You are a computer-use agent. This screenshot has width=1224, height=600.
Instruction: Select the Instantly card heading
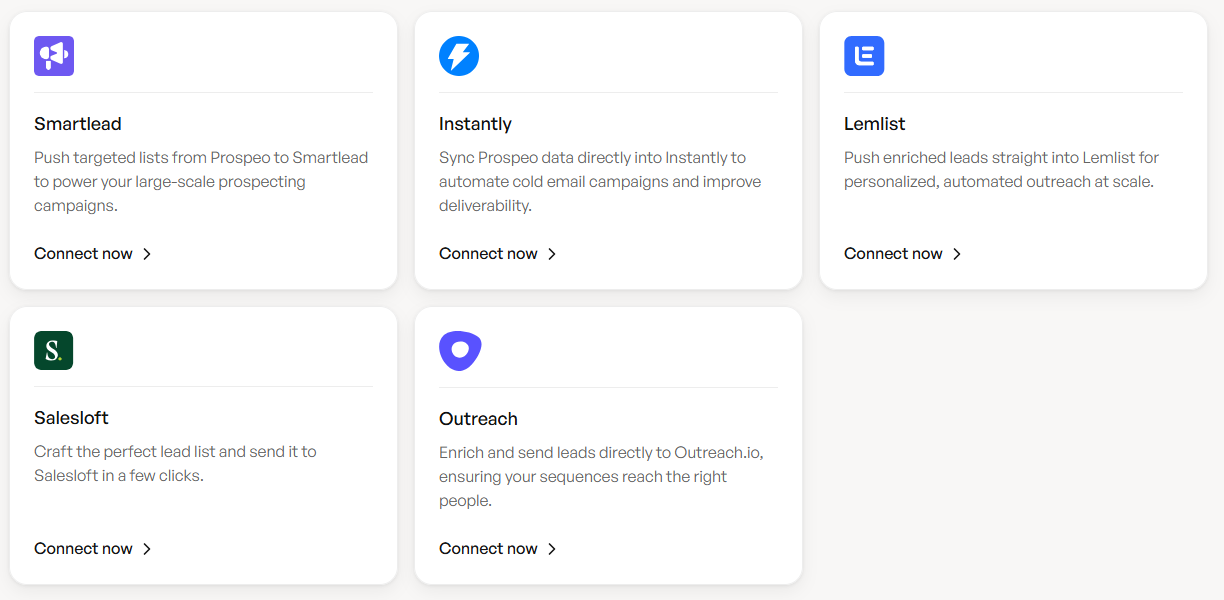coord(475,124)
